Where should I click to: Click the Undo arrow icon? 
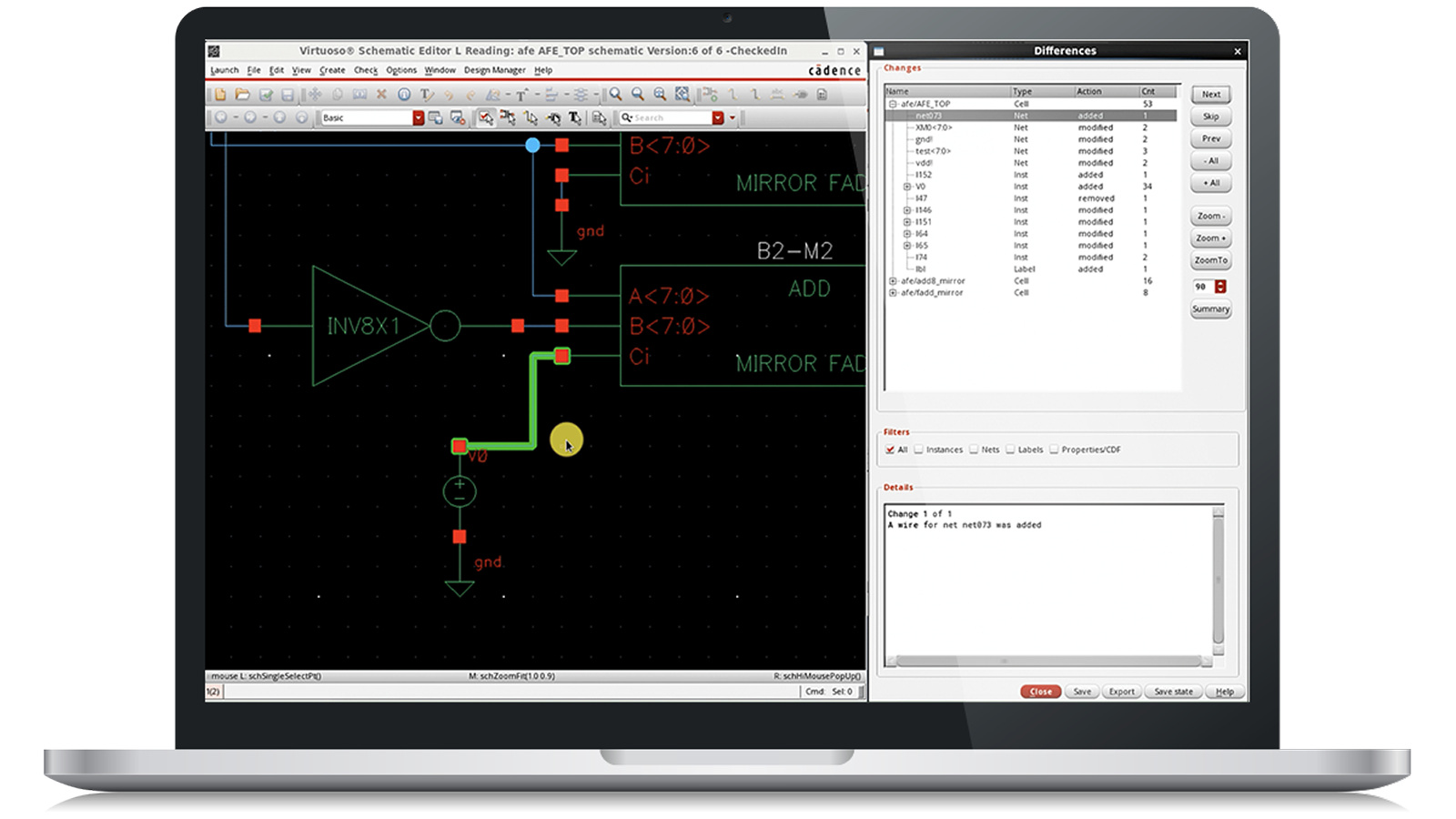click(x=449, y=95)
